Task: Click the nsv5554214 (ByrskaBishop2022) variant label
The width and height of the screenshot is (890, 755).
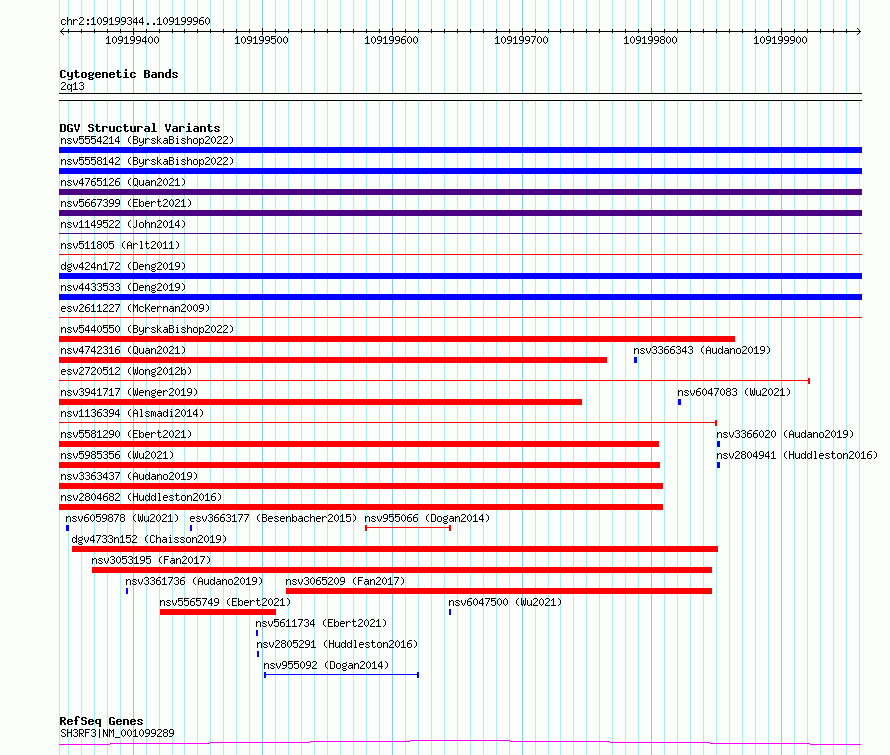Action: point(147,140)
